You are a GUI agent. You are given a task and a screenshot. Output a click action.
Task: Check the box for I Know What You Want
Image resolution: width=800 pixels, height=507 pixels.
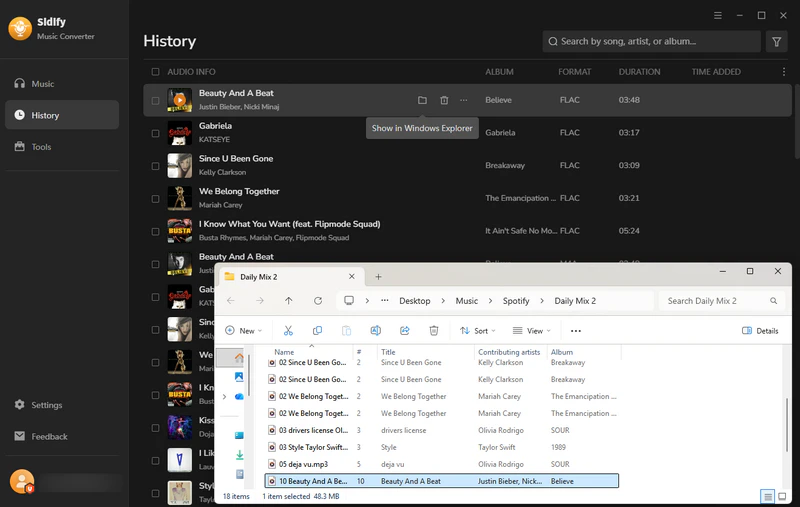(155, 231)
